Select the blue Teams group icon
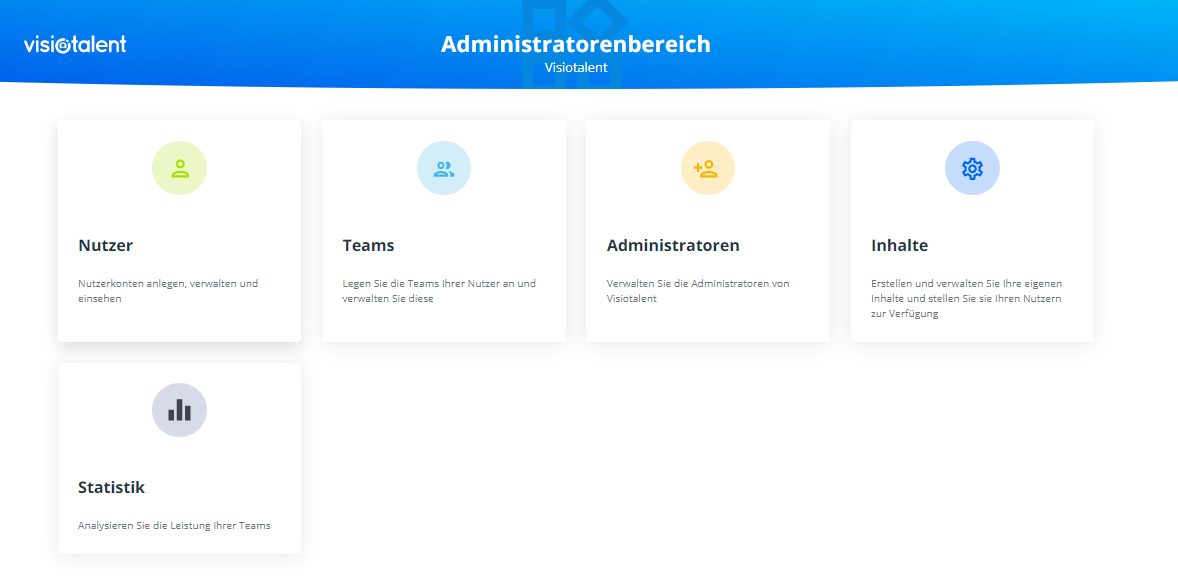The image size is (1178, 583). click(x=443, y=168)
